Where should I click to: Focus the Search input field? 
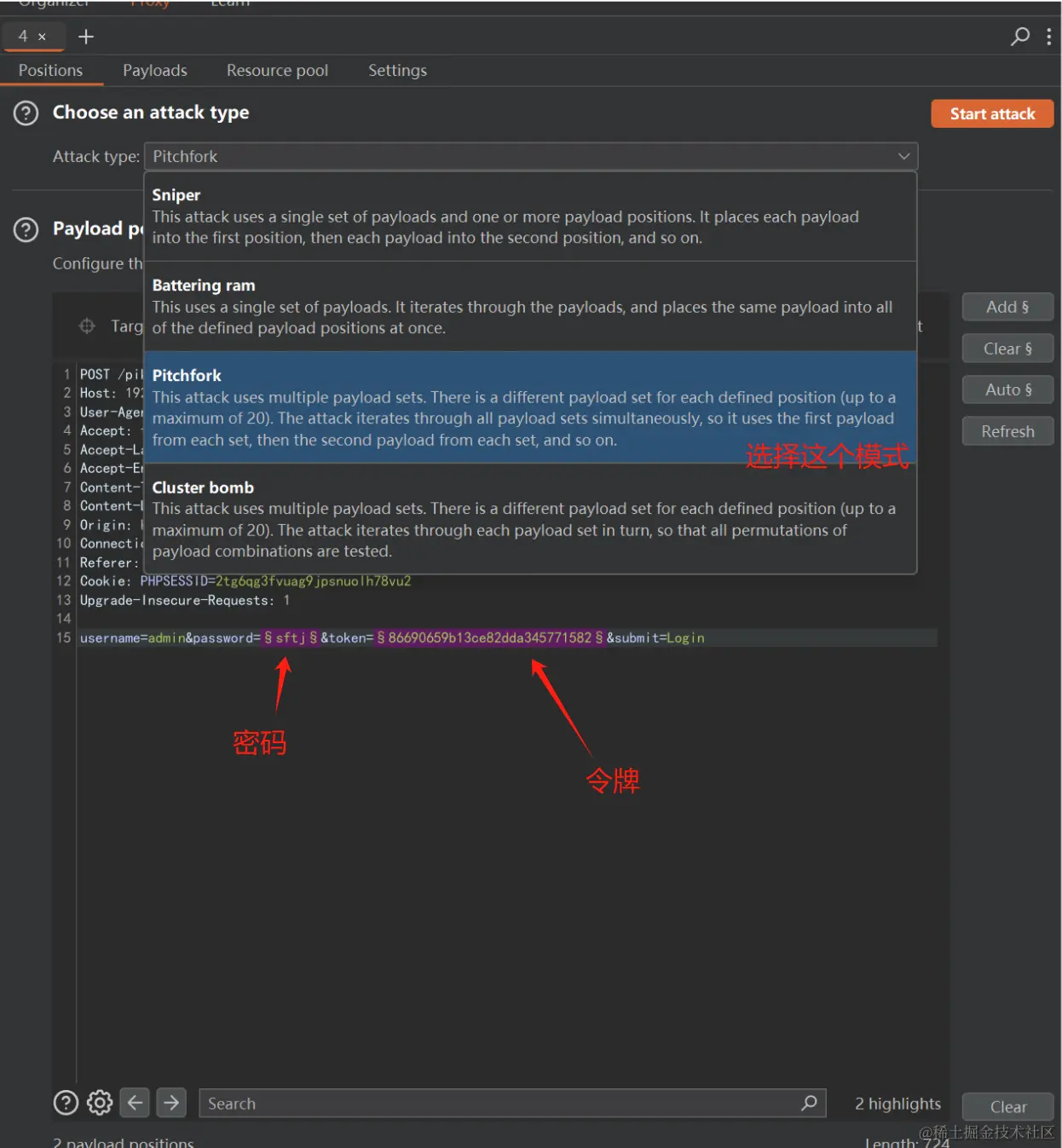[x=511, y=1103]
